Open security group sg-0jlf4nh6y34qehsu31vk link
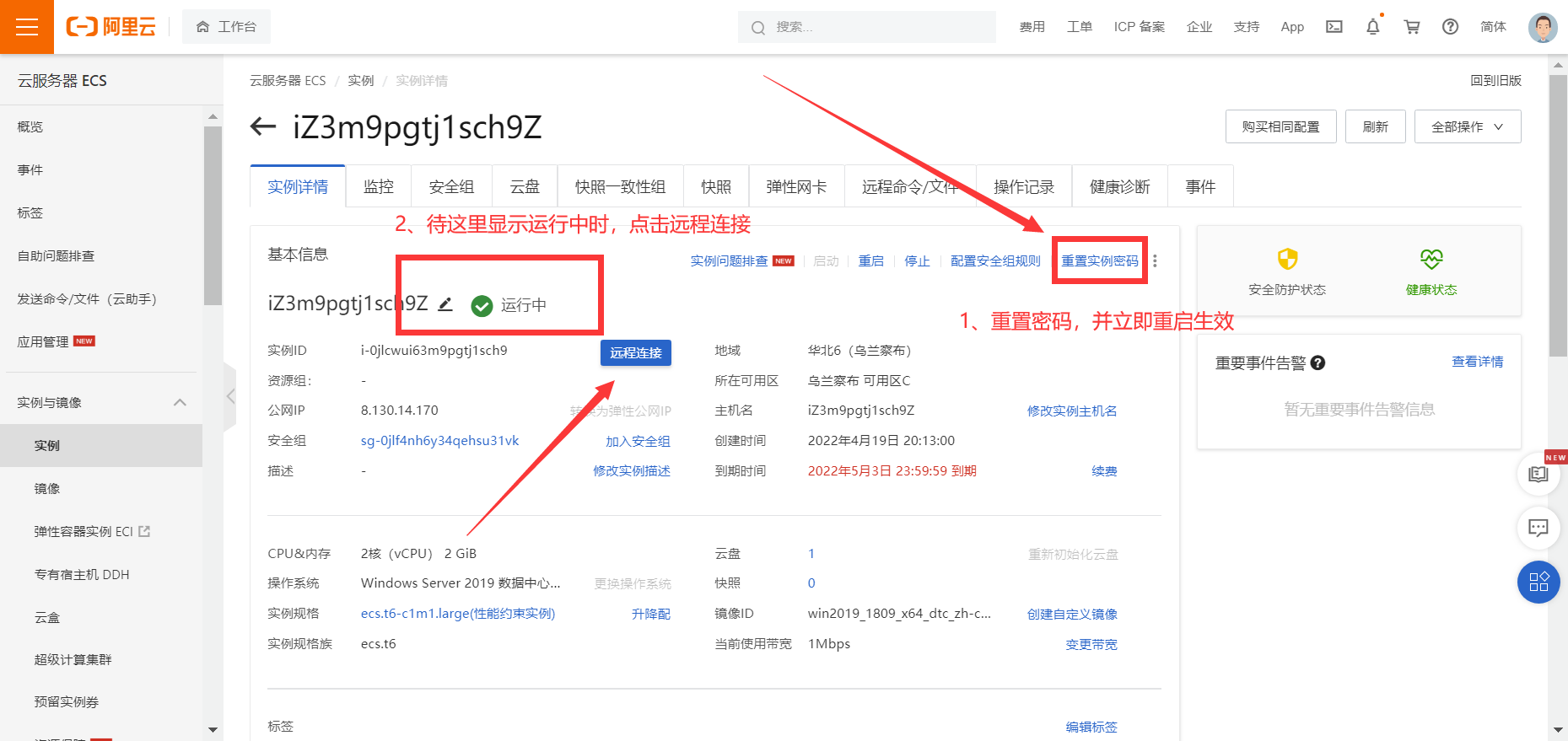 pyautogui.click(x=439, y=440)
